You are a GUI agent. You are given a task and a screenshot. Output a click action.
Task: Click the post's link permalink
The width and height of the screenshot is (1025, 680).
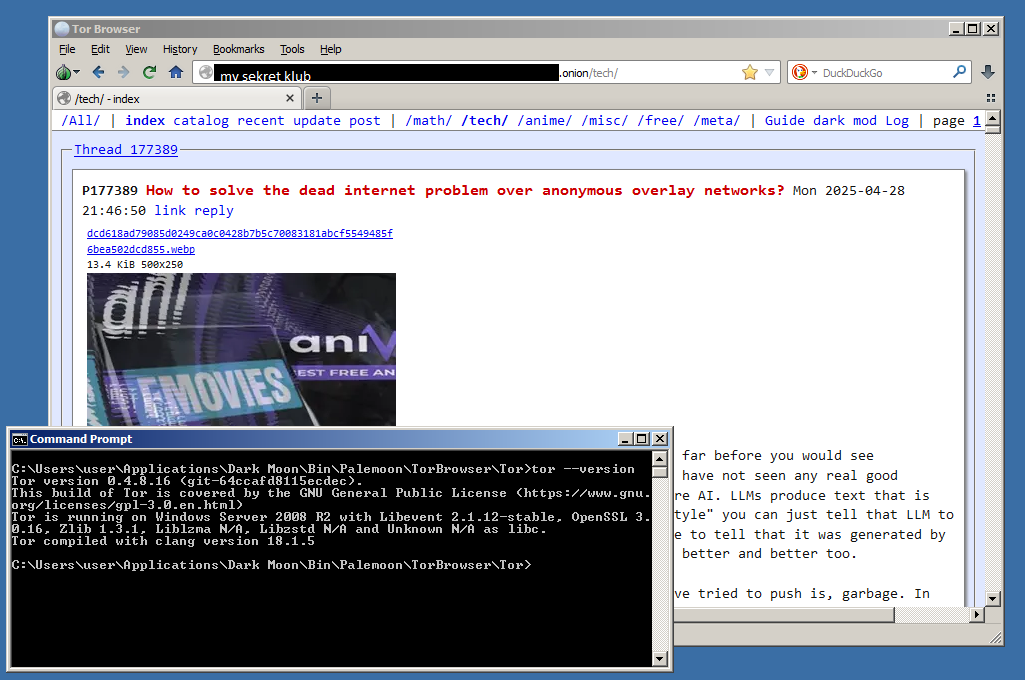pos(170,210)
